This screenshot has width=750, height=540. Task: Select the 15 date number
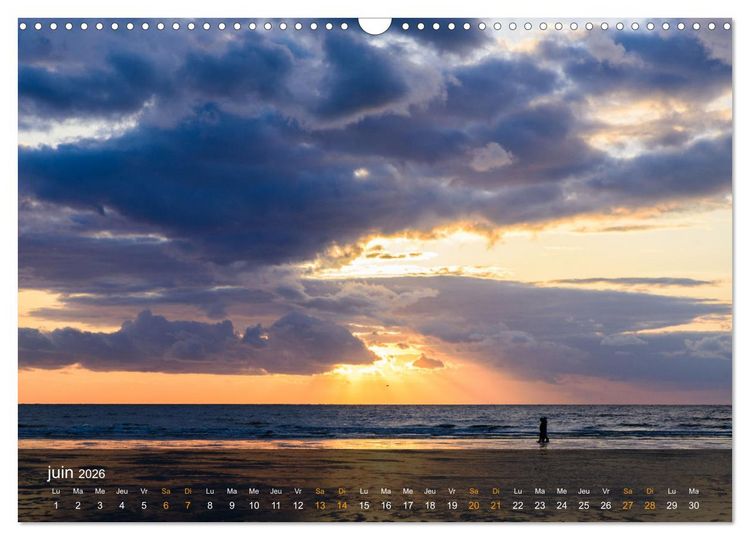pos(364,506)
